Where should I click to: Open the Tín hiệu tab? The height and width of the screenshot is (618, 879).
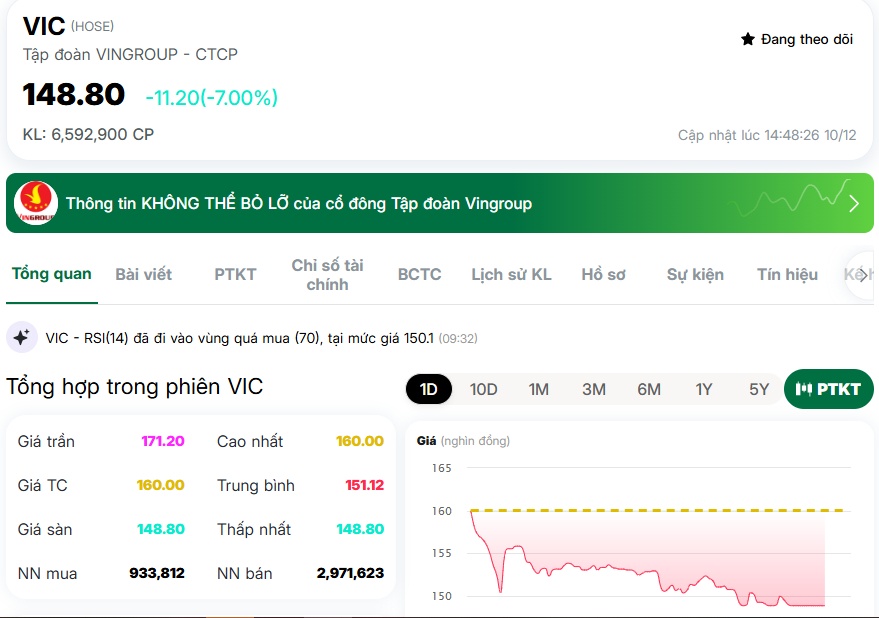[x=785, y=274]
